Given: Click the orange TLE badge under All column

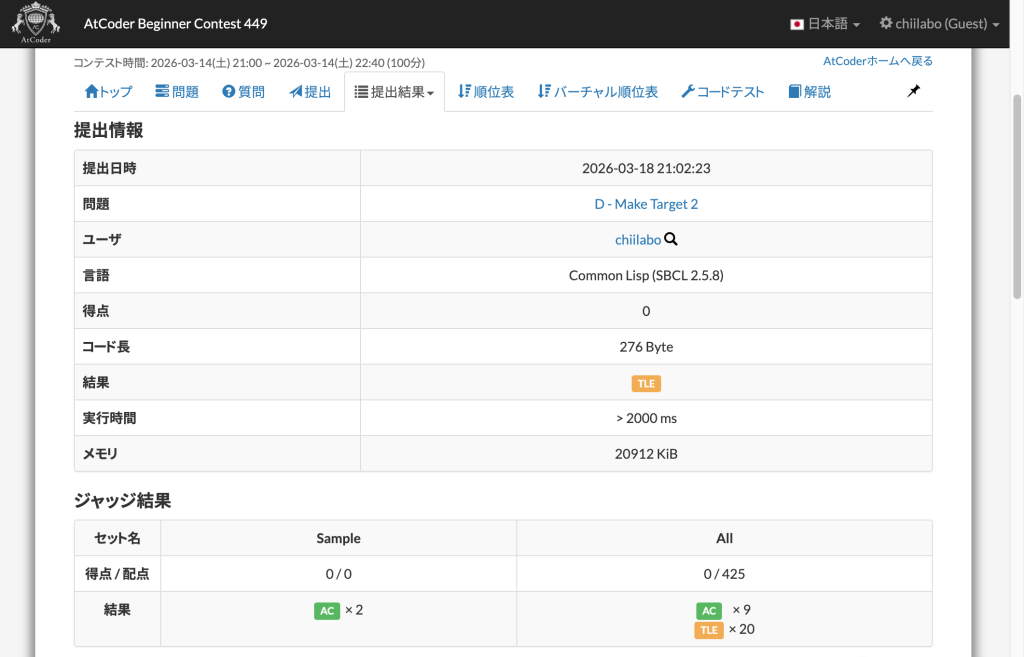Looking at the screenshot, I should (x=709, y=629).
